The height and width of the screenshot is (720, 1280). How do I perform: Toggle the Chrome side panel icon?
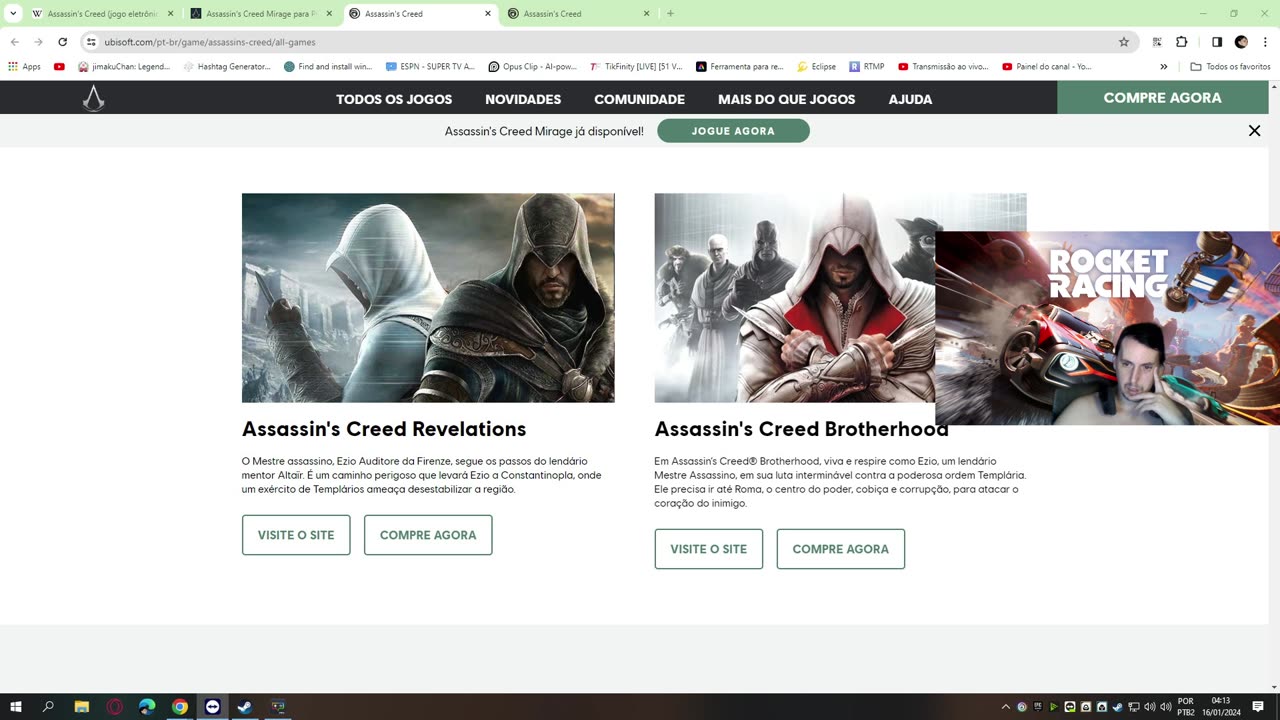[1217, 42]
